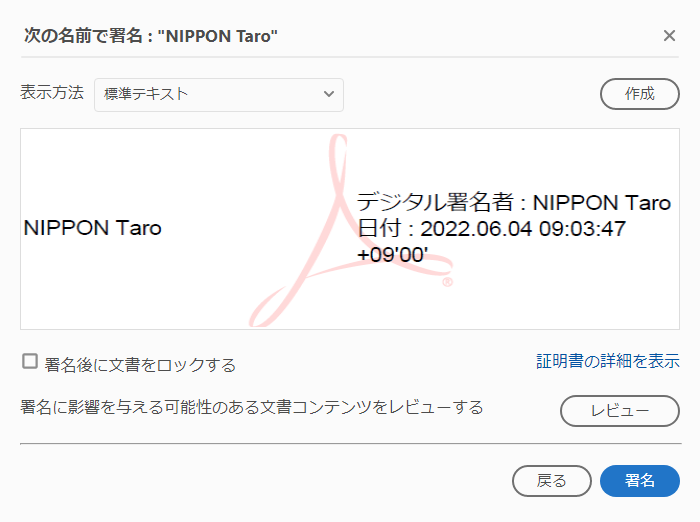This screenshot has width=700, height=522.
Task: Open the 表示方法 dropdown showing 標準テキスト
Action: [x=219, y=95]
